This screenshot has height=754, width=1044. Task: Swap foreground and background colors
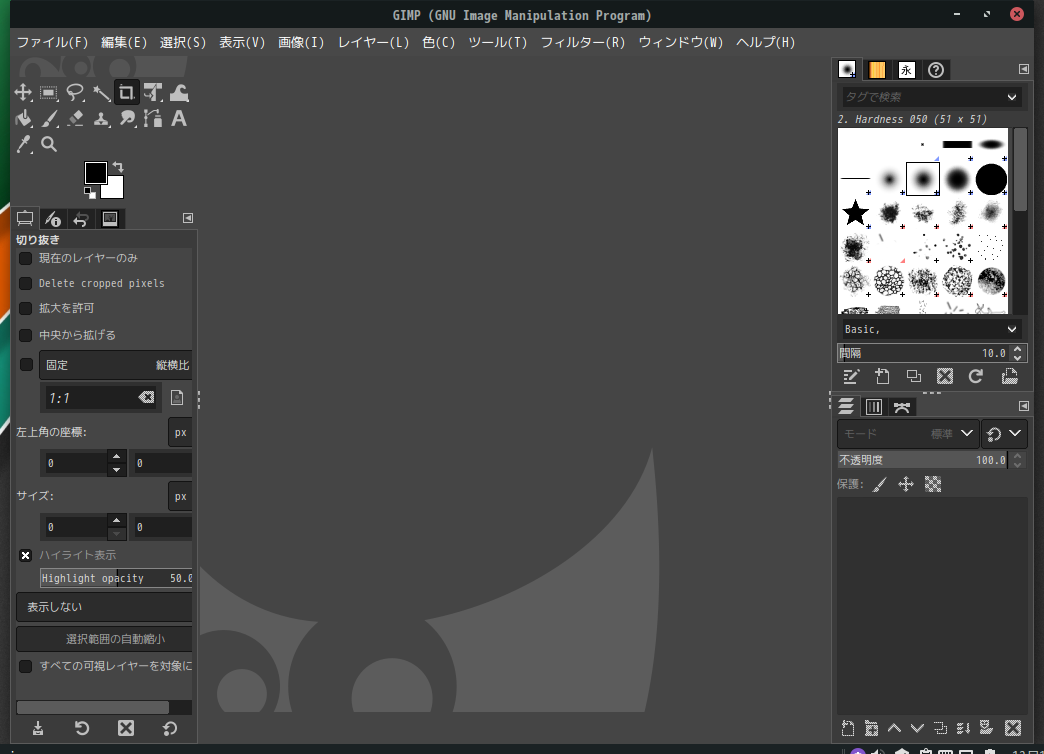(x=118, y=167)
